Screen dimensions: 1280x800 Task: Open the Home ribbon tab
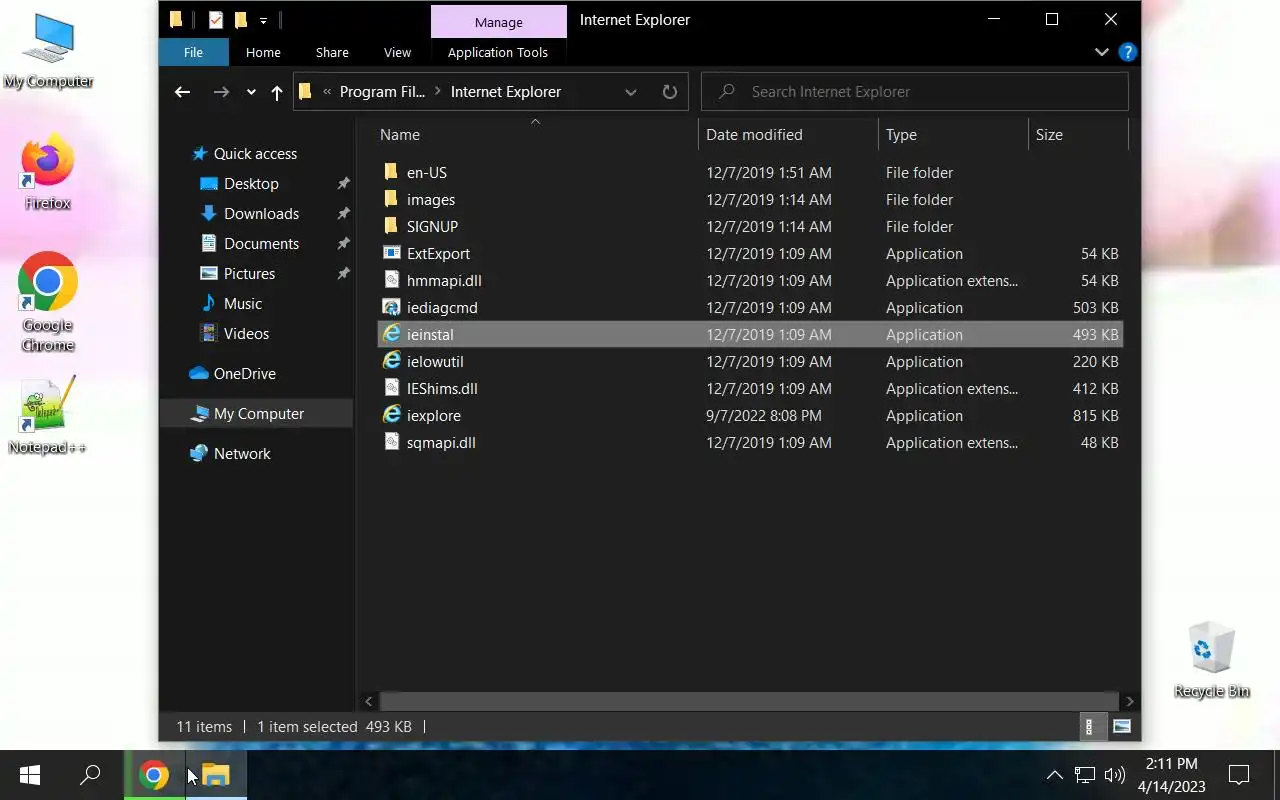pos(263,52)
